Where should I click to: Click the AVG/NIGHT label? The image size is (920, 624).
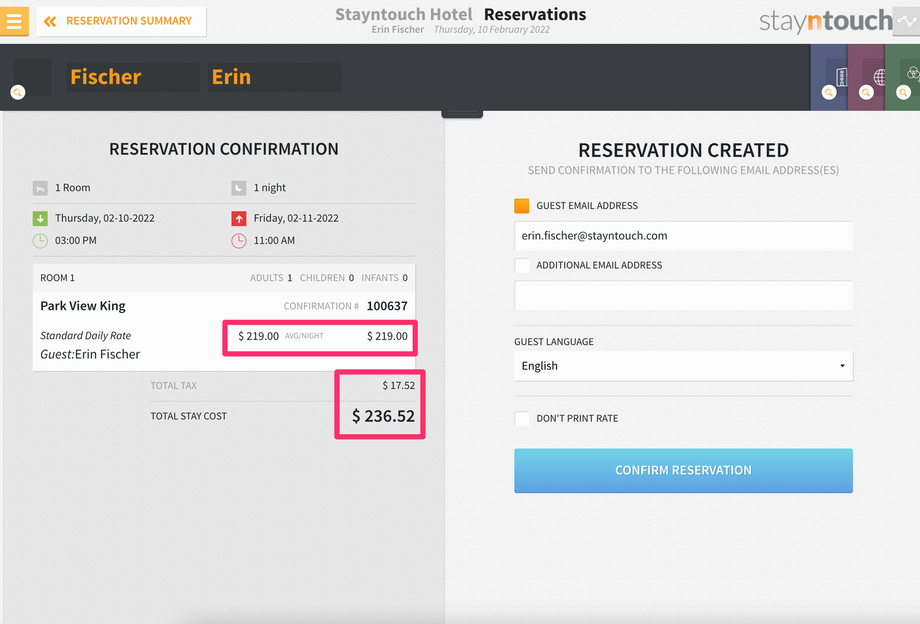pyautogui.click(x=304, y=336)
